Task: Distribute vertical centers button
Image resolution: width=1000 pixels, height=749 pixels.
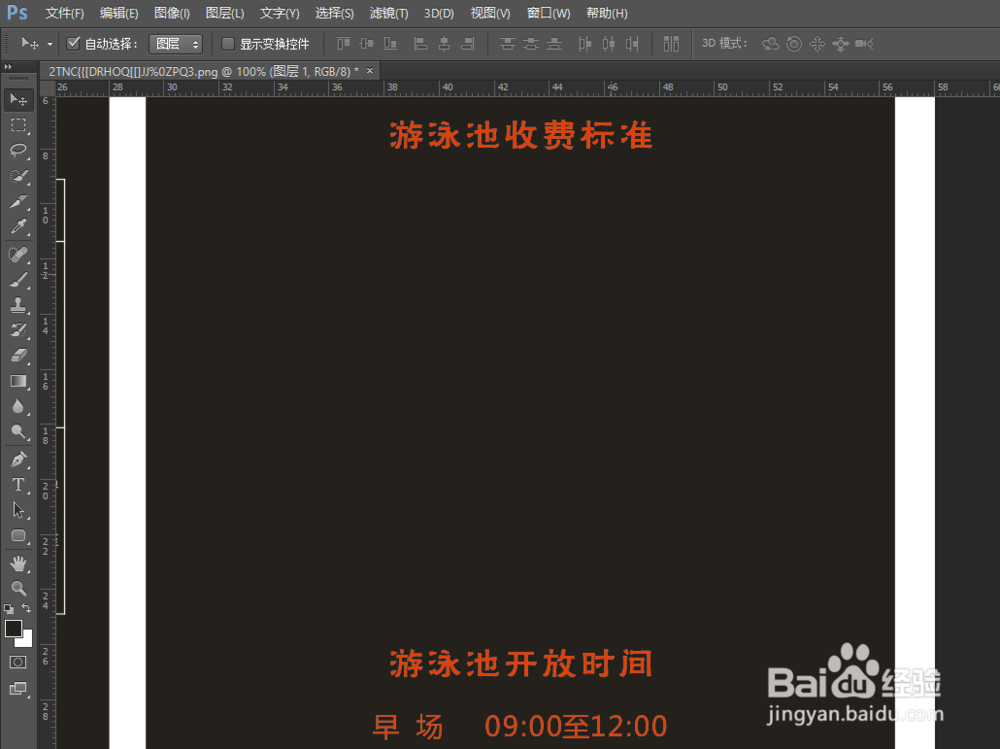Action: (x=531, y=43)
